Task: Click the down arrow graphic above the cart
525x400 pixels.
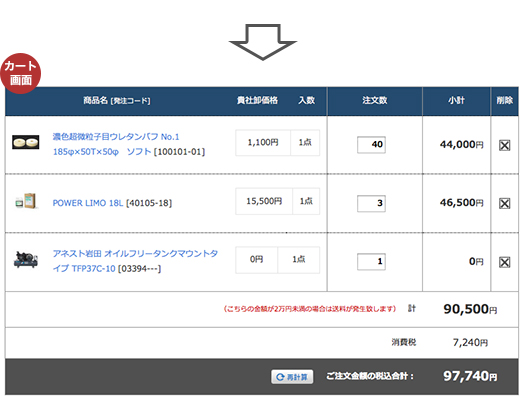Action: (x=263, y=42)
